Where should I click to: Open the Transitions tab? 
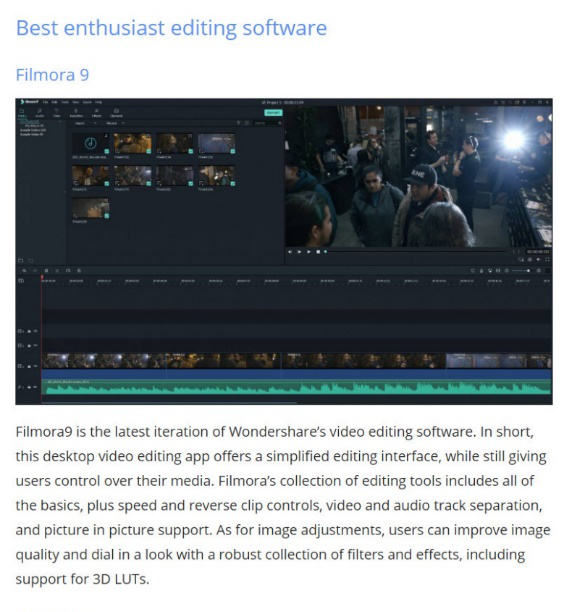[76, 113]
